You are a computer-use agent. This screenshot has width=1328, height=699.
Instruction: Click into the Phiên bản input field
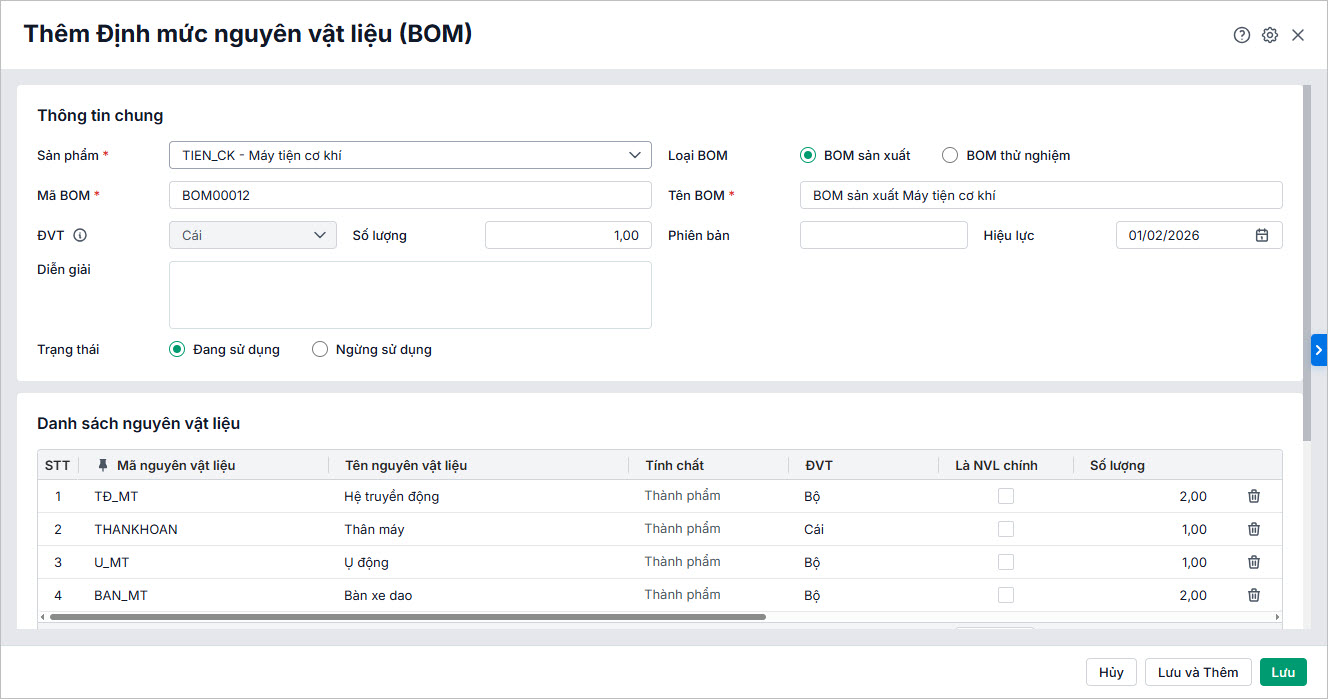coord(883,236)
